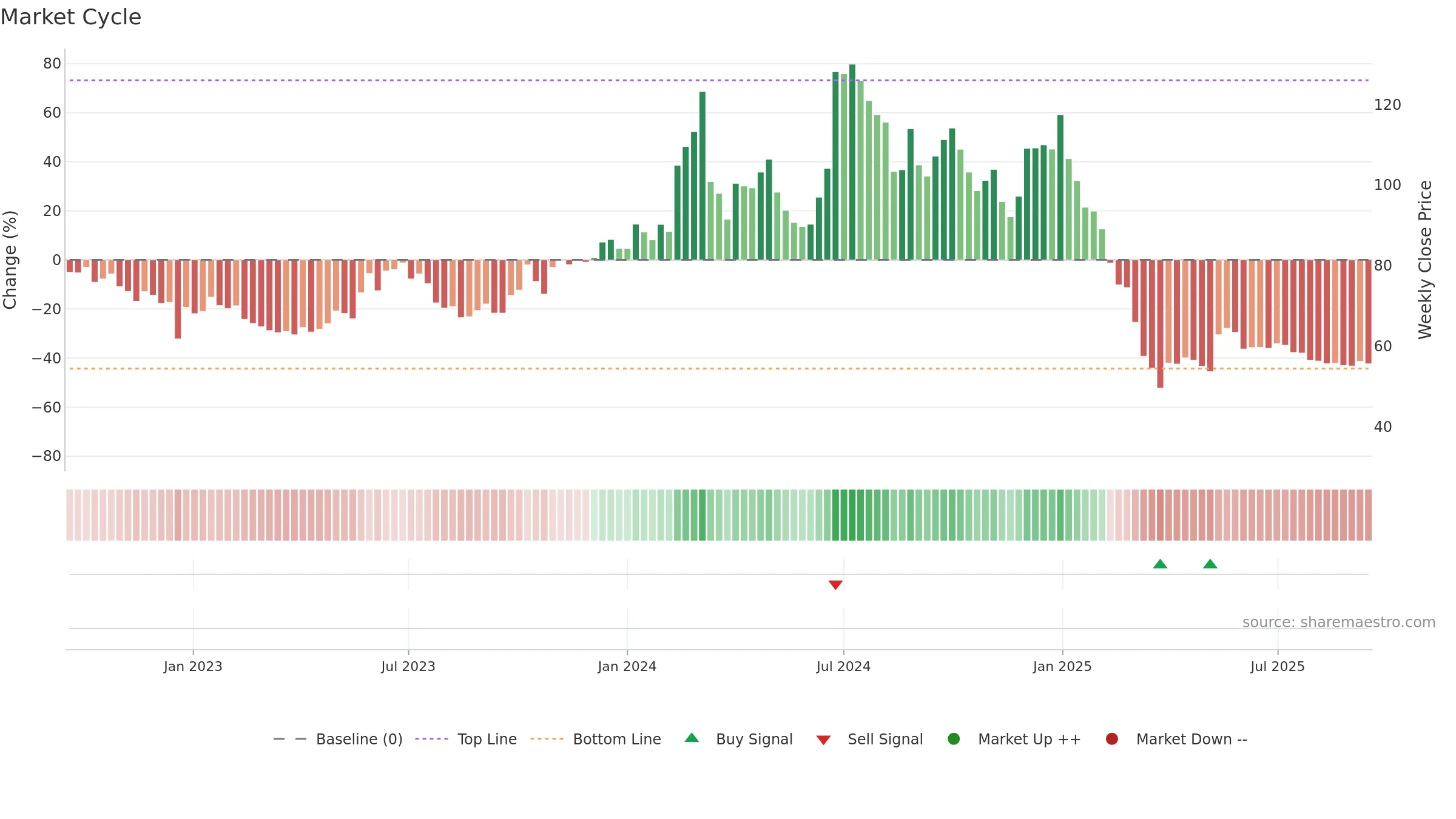The image size is (1456, 819).
Task: Click the Jul 2025 axis label
Action: pyautogui.click(x=1277, y=666)
